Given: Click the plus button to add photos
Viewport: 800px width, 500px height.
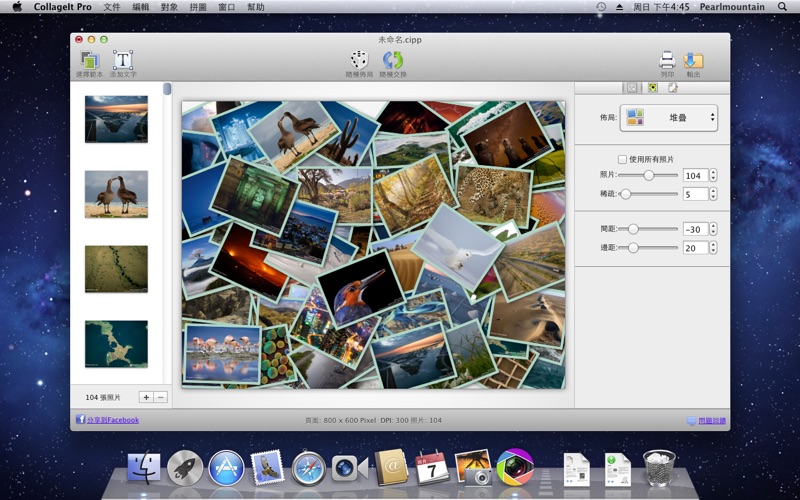Looking at the screenshot, I should click(146, 397).
